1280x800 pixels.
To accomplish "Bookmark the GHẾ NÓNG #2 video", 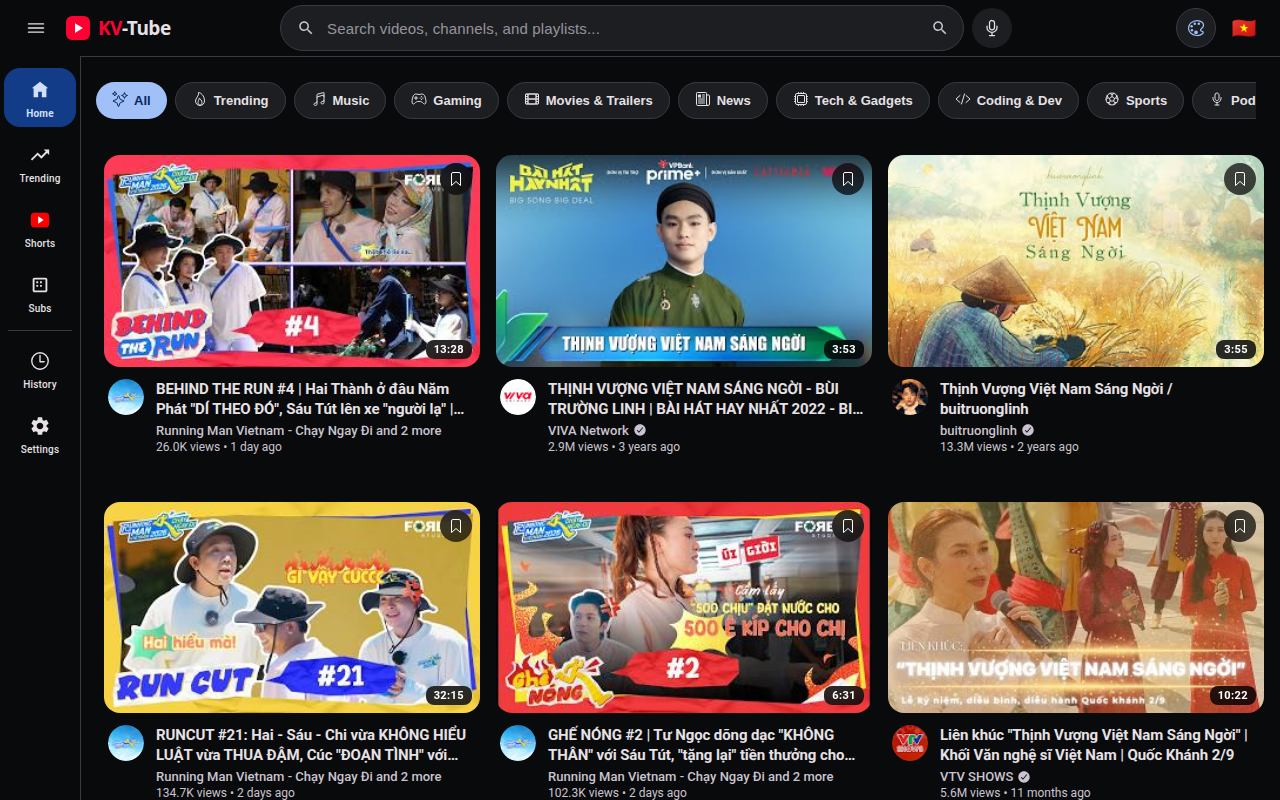I will pyautogui.click(x=848, y=525).
